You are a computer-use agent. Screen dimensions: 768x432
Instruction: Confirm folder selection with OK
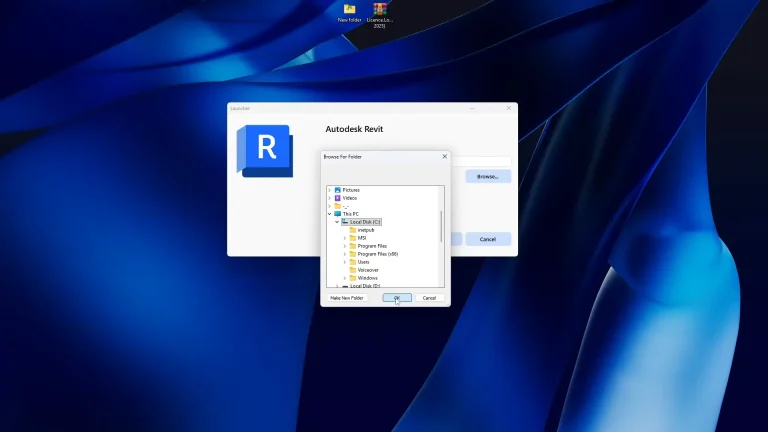pos(397,298)
